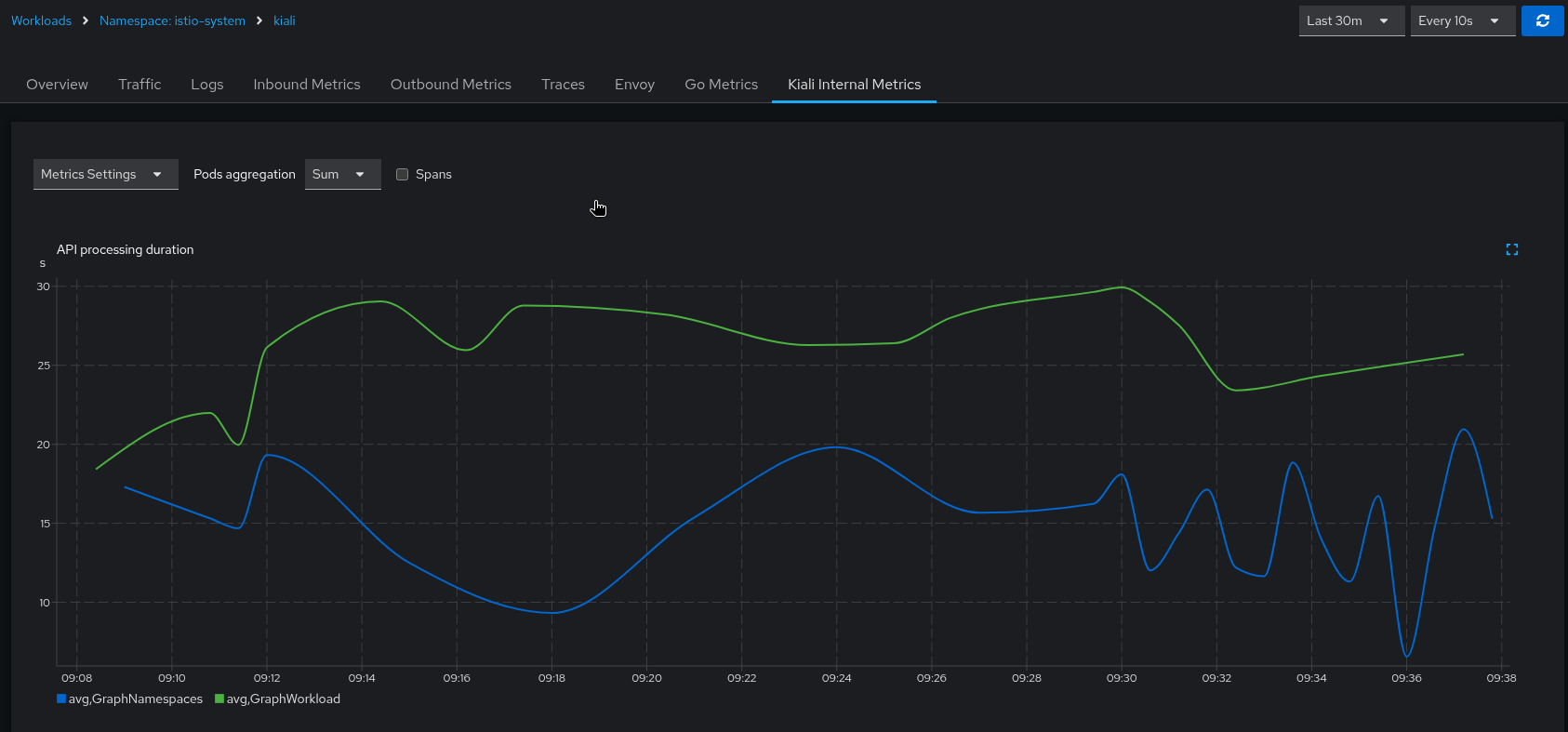
Task: Click the Namespace: istio-system breadcrumb link
Action: pos(172,20)
